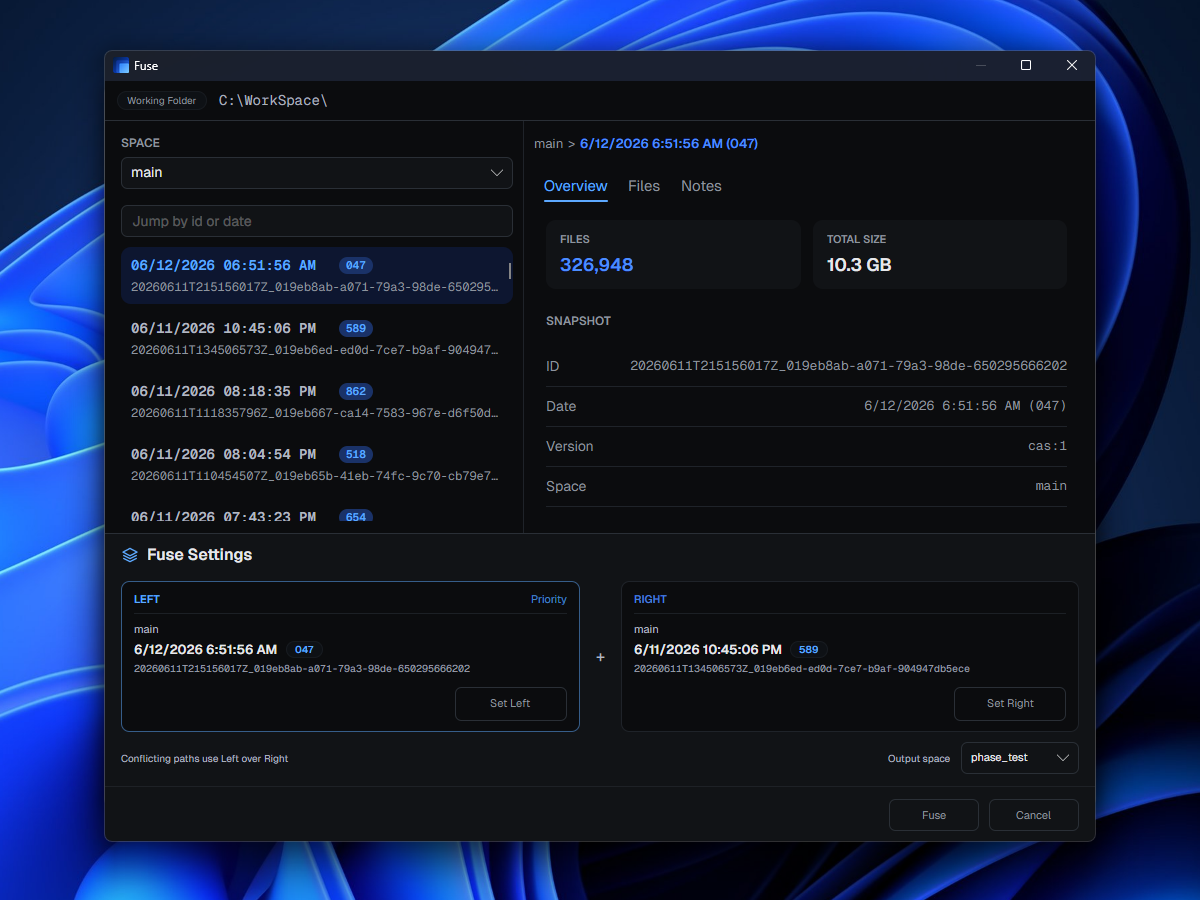Switch to the Overview tab
Viewport: 1200px width, 900px height.
(x=575, y=186)
